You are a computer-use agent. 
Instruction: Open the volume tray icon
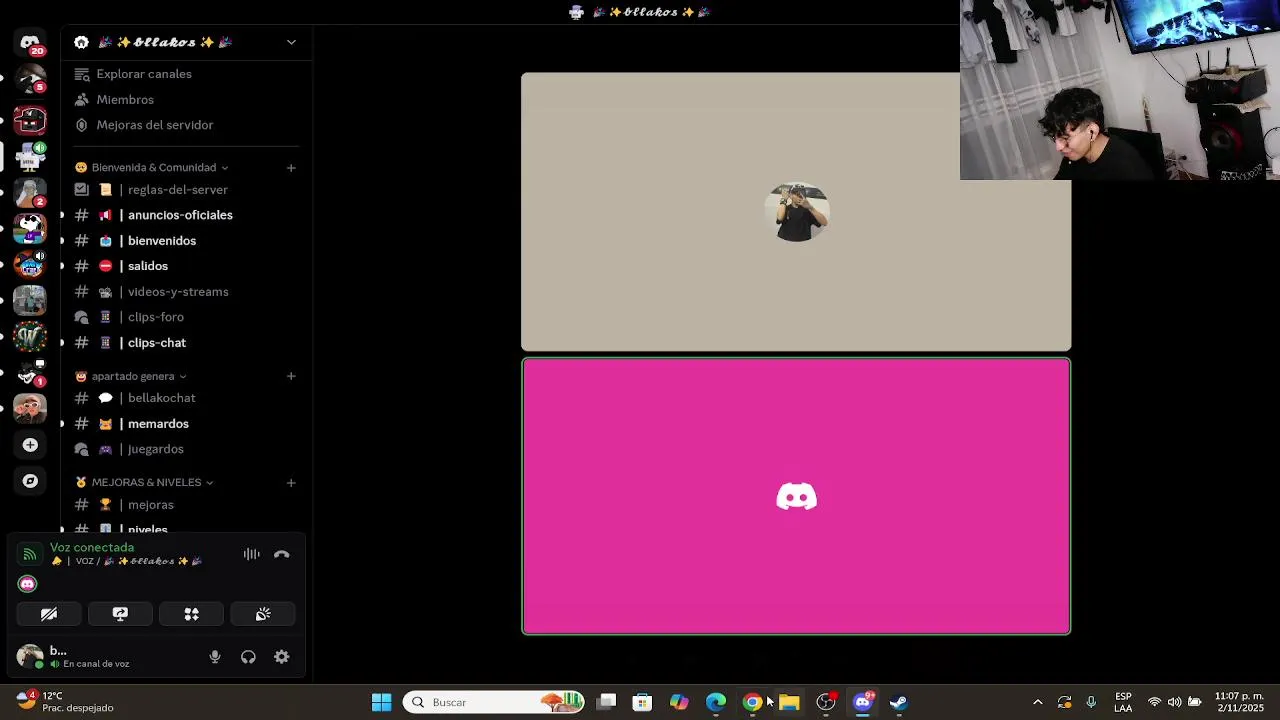1174,702
